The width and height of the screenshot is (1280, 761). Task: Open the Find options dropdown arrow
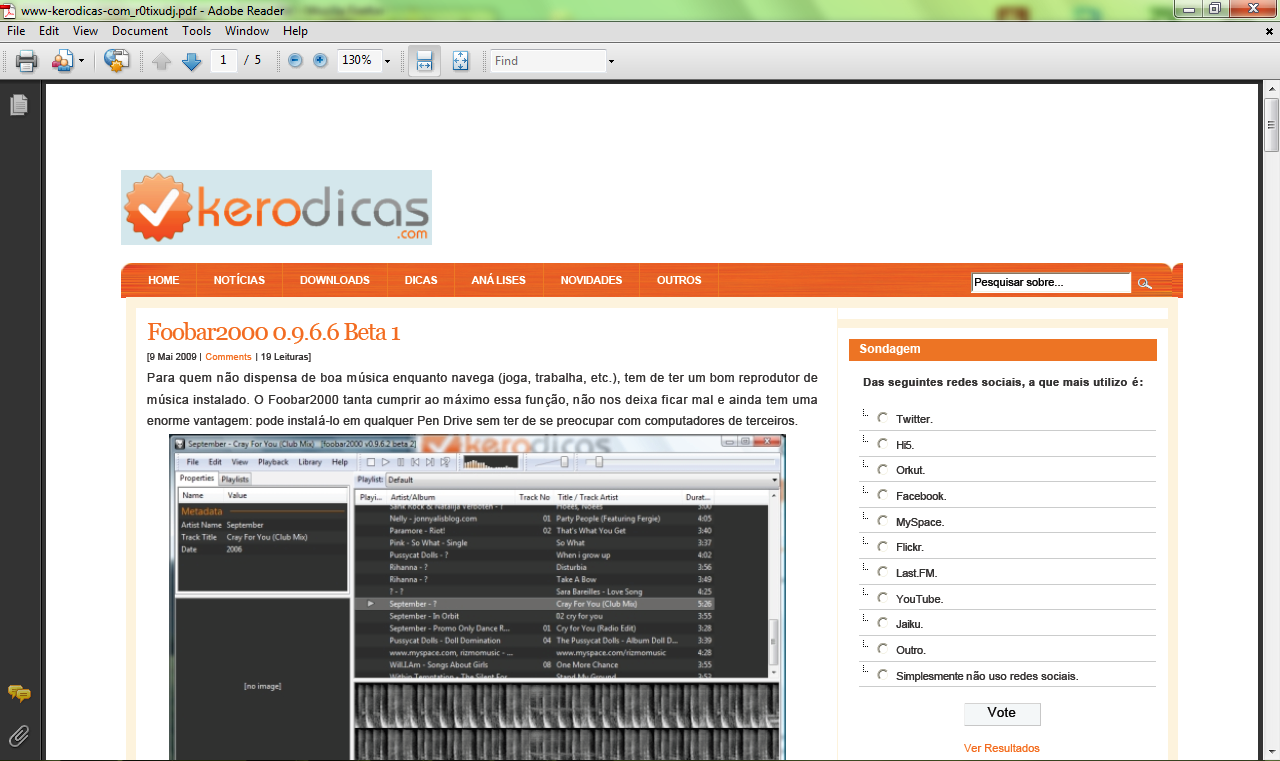tap(611, 61)
